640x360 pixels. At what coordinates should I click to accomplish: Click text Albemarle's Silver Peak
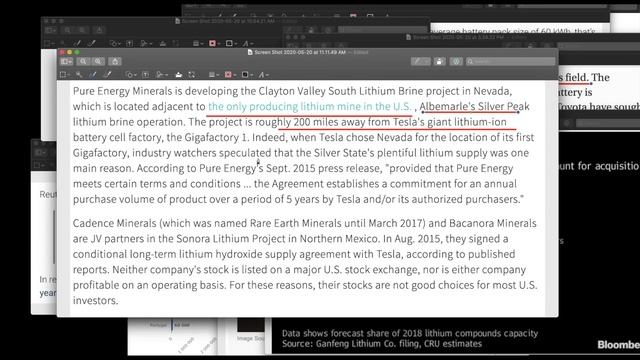point(474,107)
